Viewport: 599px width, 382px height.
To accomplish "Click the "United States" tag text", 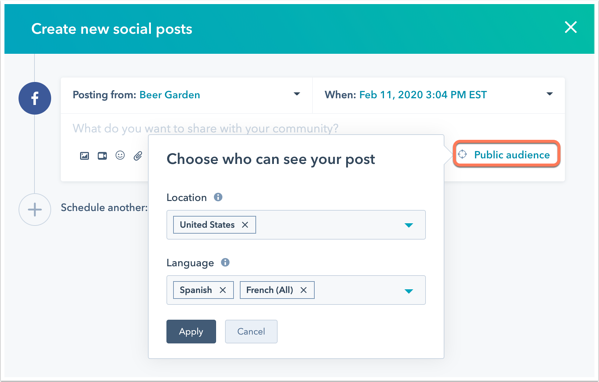I will [x=207, y=225].
